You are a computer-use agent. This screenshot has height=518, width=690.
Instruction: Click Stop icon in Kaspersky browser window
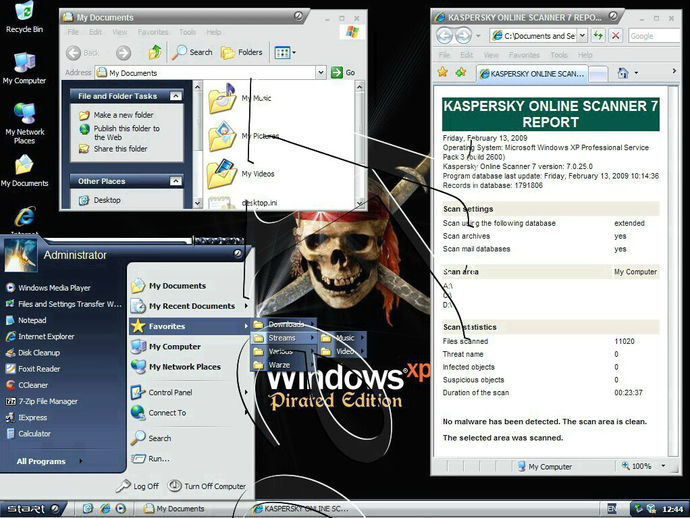pos(616,36)
